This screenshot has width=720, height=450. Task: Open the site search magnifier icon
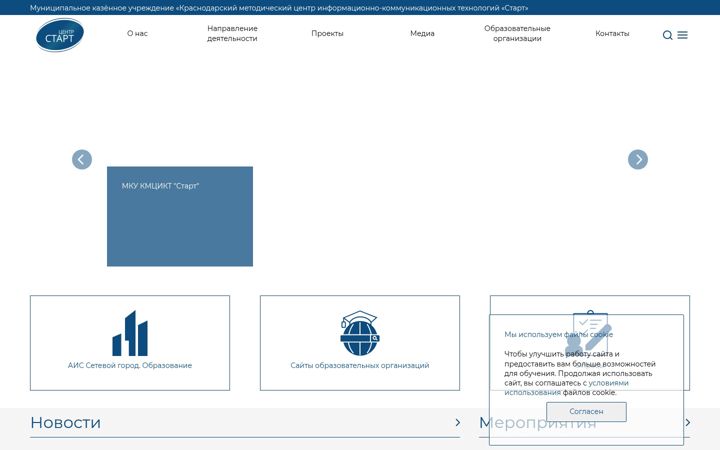pyautogui.click(x=667, y=35)
